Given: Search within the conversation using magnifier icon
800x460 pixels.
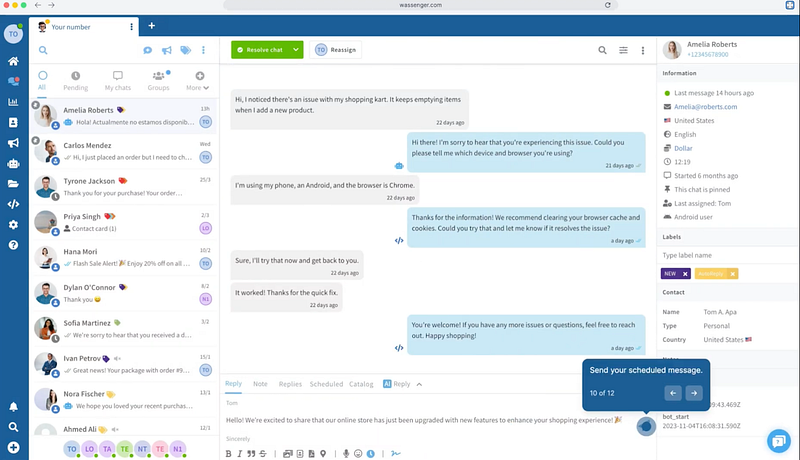Looking at the screenshot, I should pyautogui.click(x=602, y=50).
